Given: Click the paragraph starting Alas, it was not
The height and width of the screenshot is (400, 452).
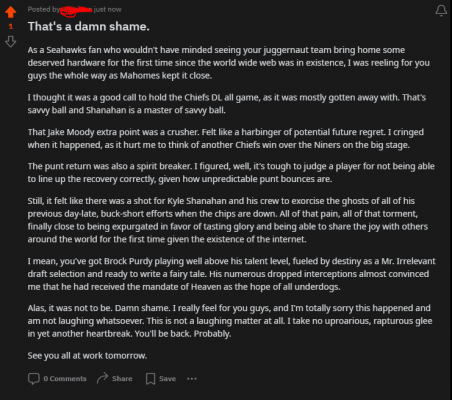Looking at the screenshot, I should click(230, 321).
